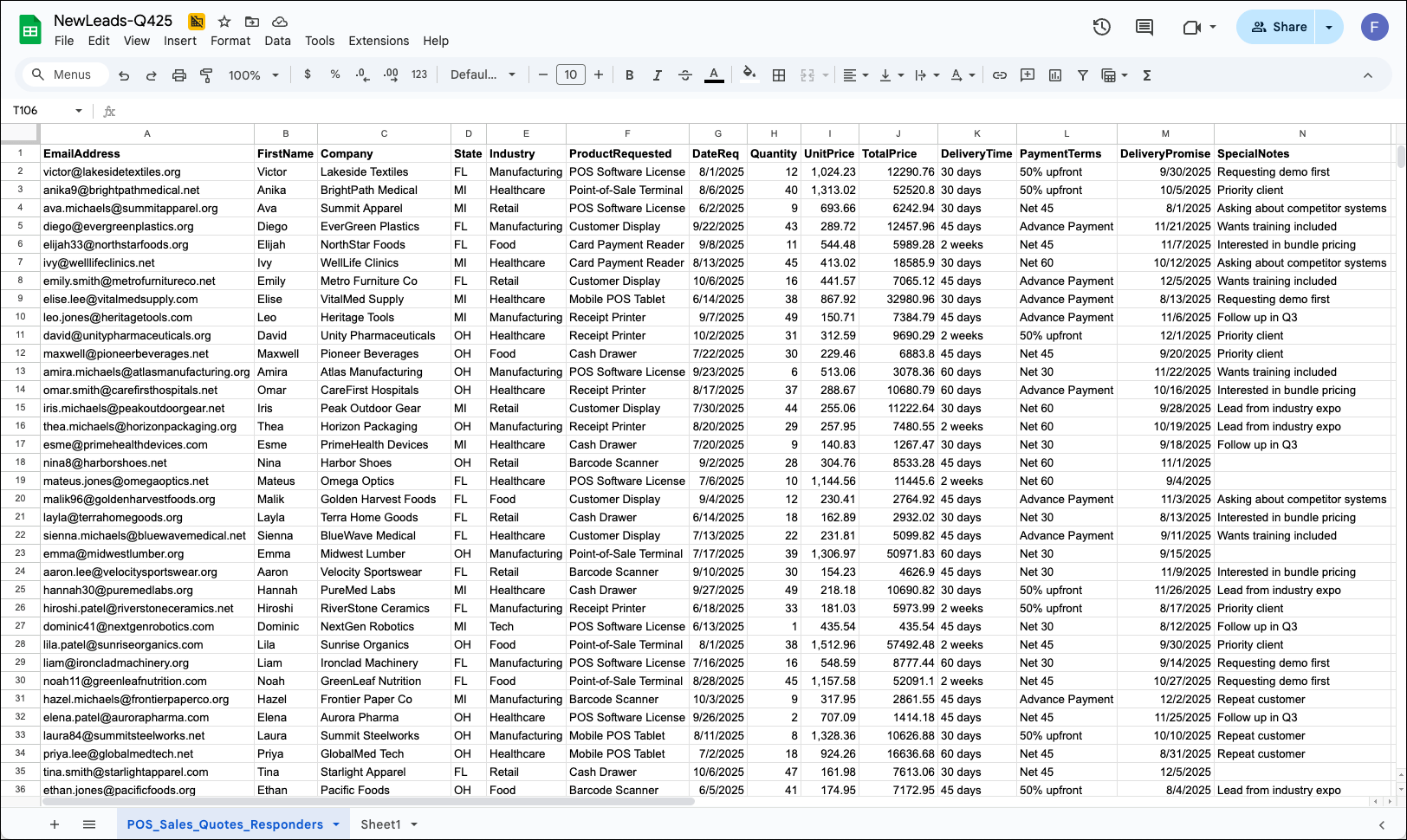Screen dimensions: 1407x840
Task: Expand the font family dropdown
Action: coord(483,75)
